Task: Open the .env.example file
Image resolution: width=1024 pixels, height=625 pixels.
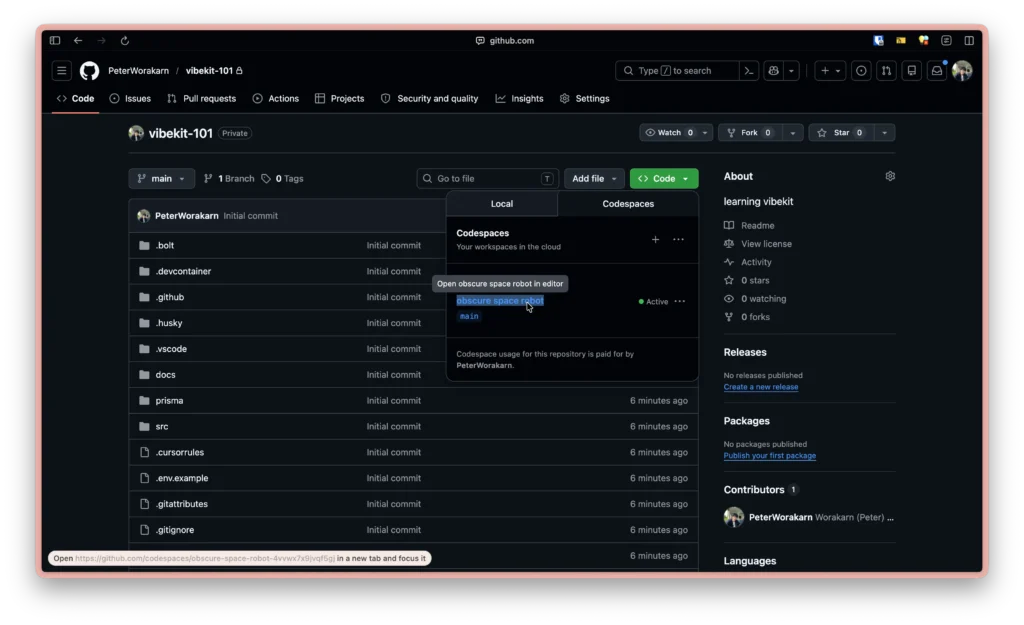Action: (x=182, y=478)
